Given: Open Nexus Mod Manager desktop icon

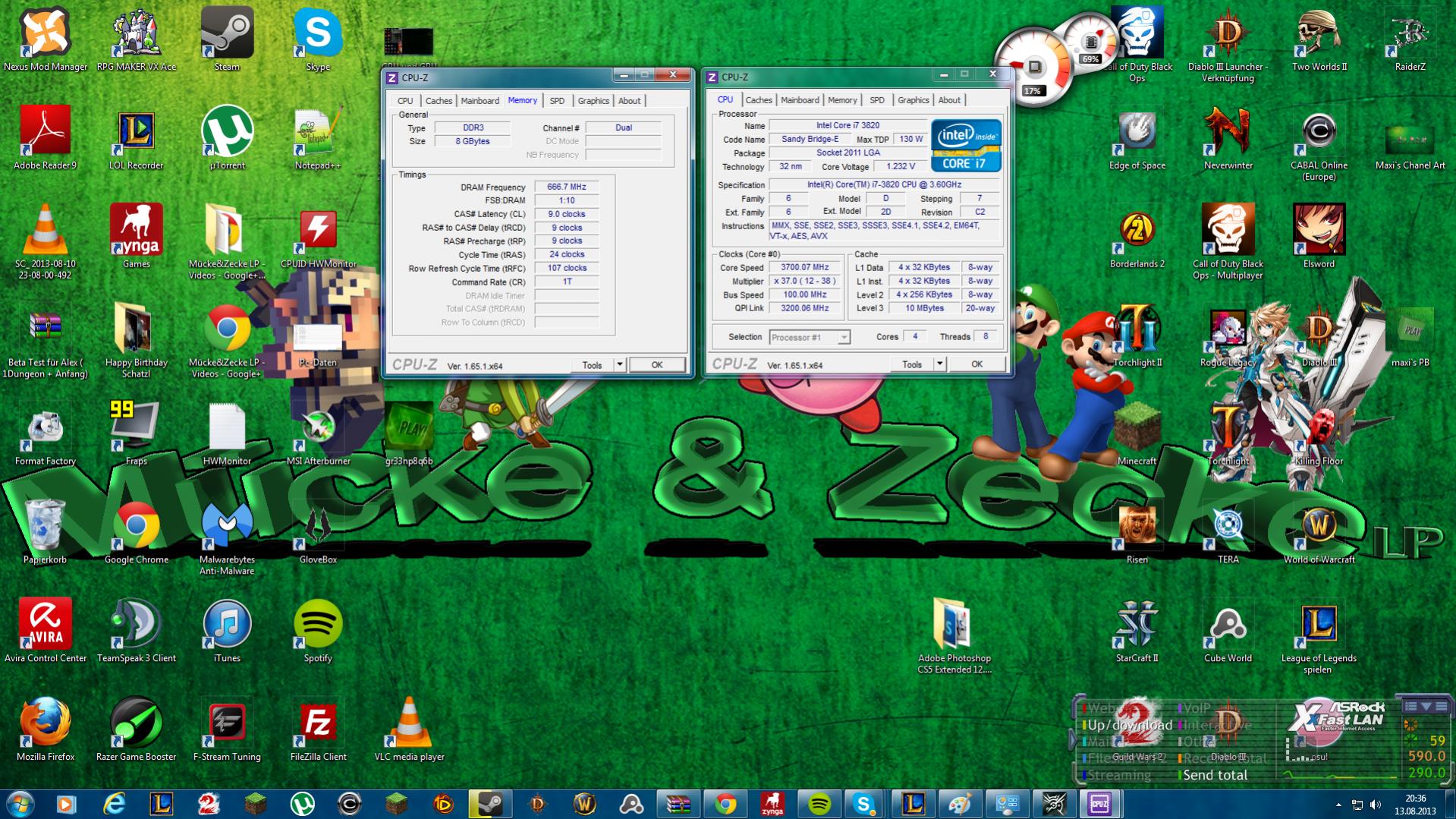Looking at the screenshot, I should (x=45, y=39).
